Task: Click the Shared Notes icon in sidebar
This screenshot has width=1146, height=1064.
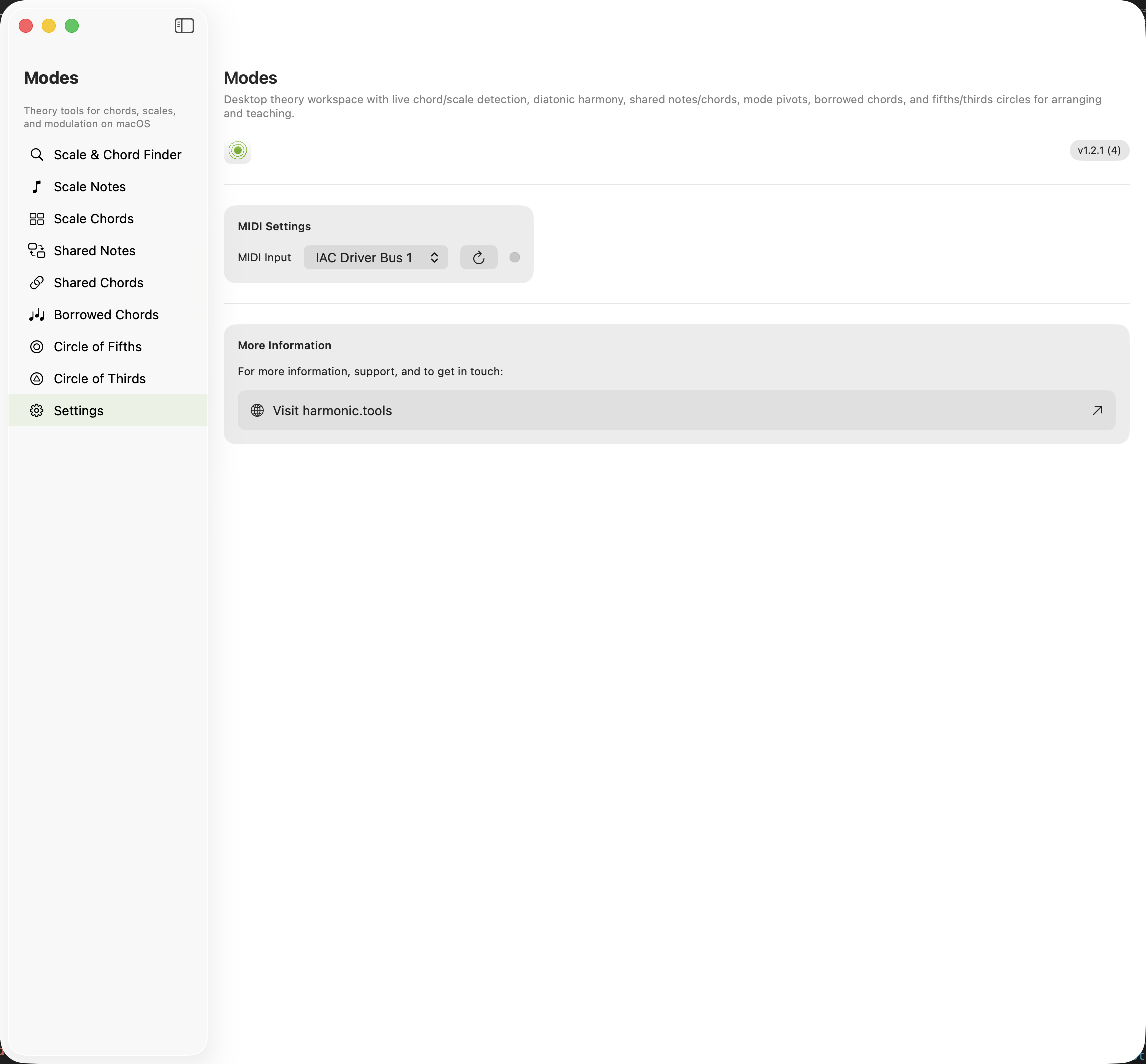Action: (x=37, y=251)
